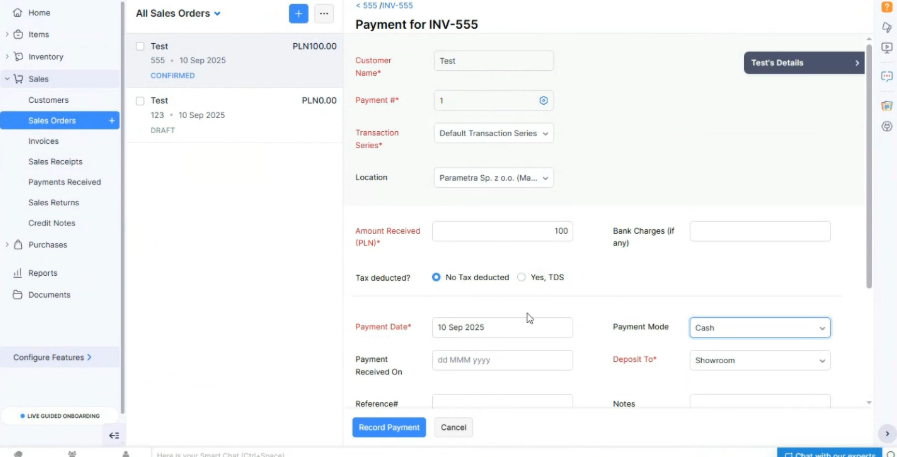Click the orange help question mark icon
Viewport: 897px width, 457px height.
coord(886,7)
